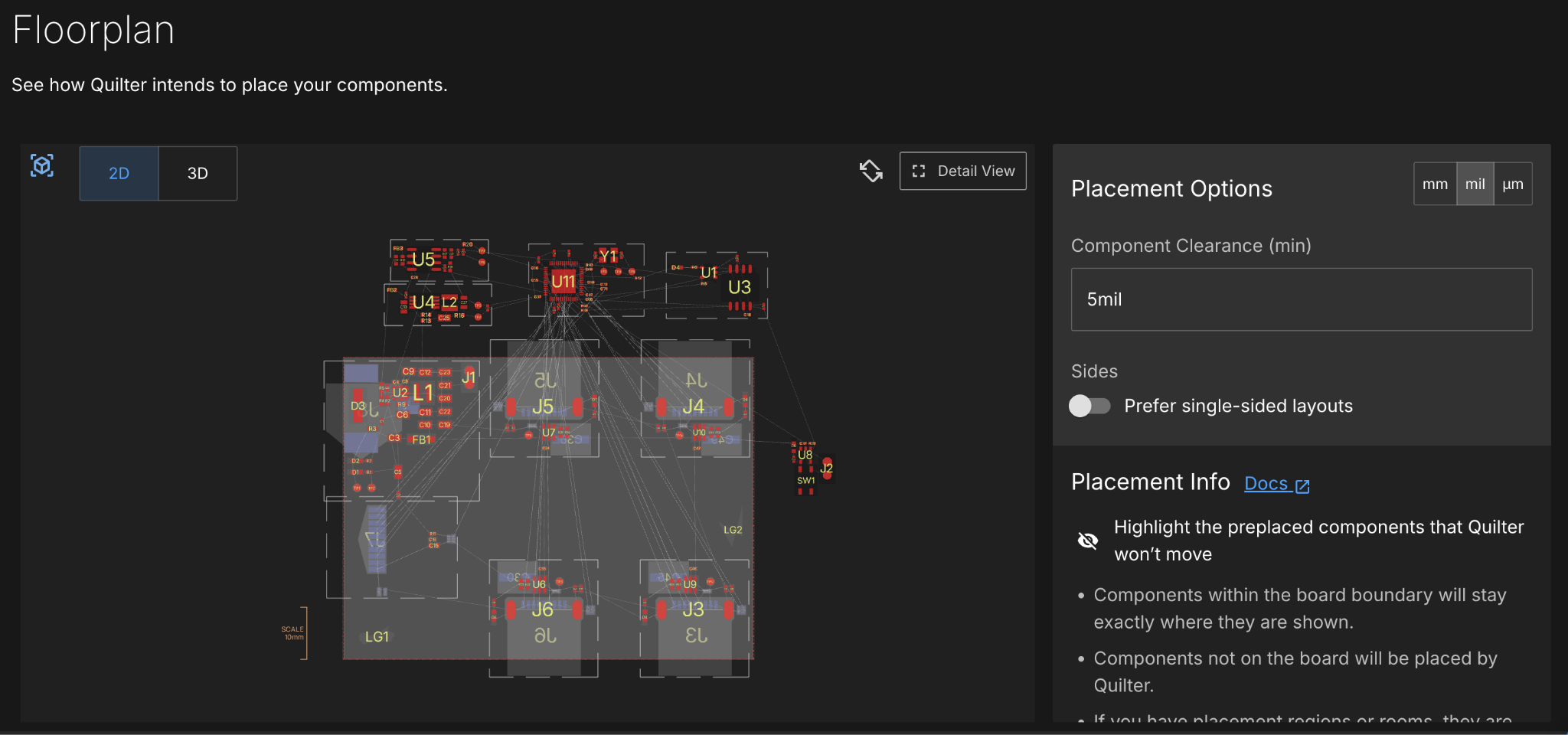This screenshot has height=735, width=1568.
Task: Select mil units
Action: tap(1475, 184)
